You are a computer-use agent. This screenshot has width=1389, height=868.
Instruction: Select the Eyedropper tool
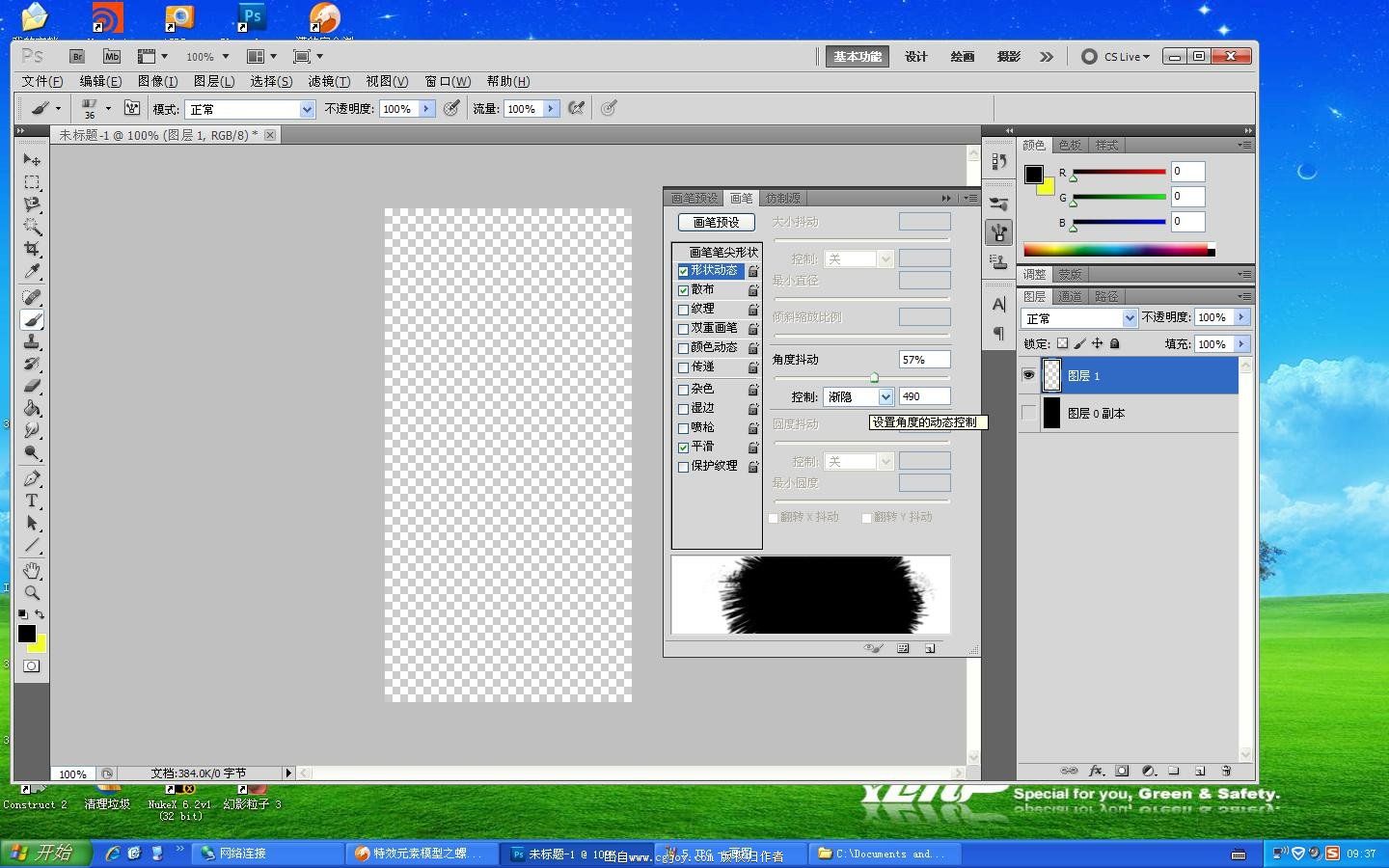pos(32,271)
